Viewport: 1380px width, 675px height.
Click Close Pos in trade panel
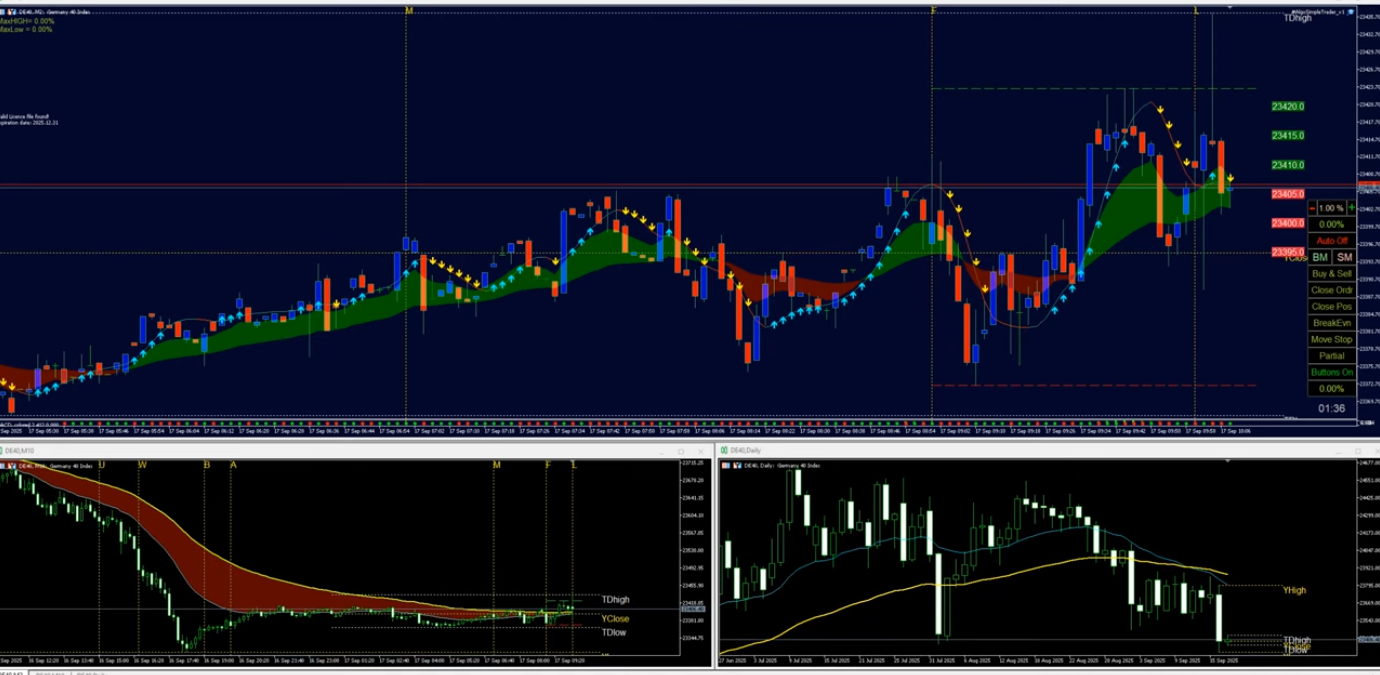coord(1331,306)
